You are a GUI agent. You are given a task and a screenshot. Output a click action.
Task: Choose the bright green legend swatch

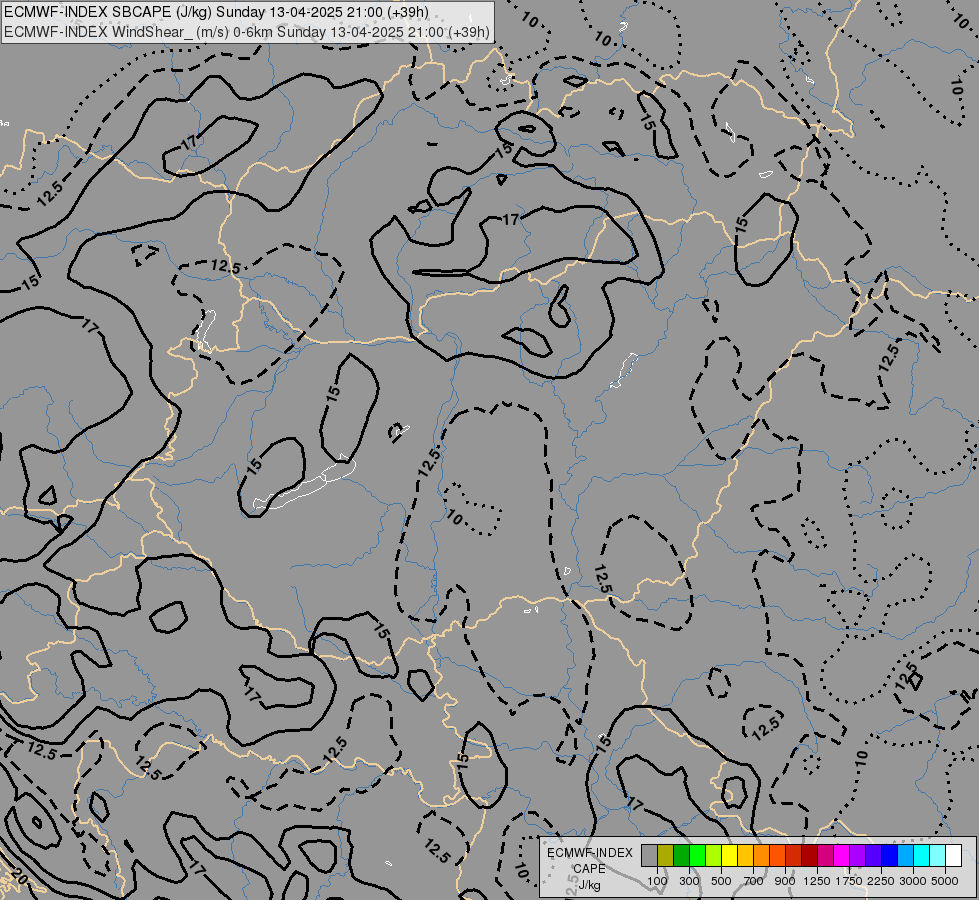(697, 856)
